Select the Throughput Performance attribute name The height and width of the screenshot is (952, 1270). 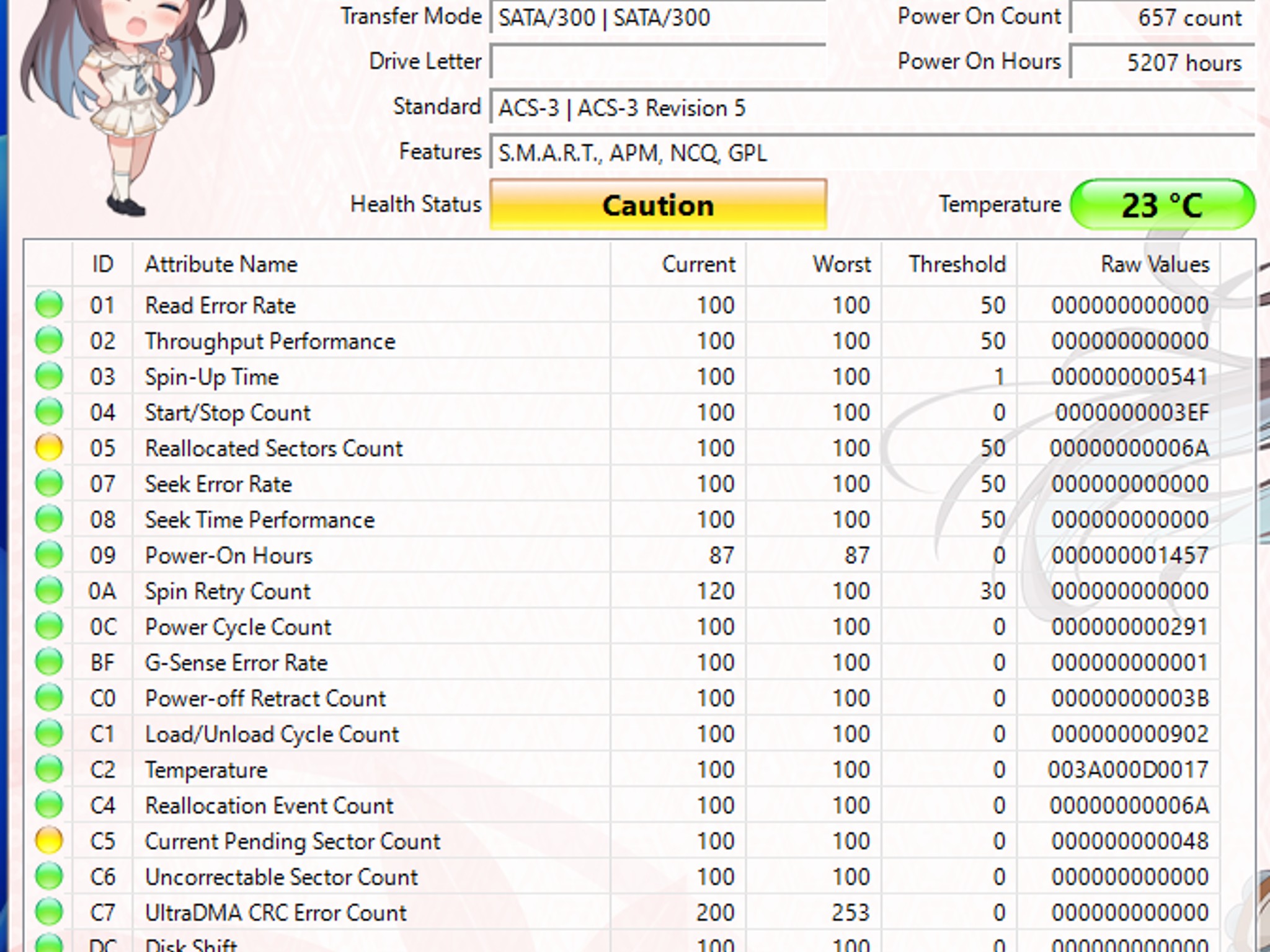(x=270, y=342)
